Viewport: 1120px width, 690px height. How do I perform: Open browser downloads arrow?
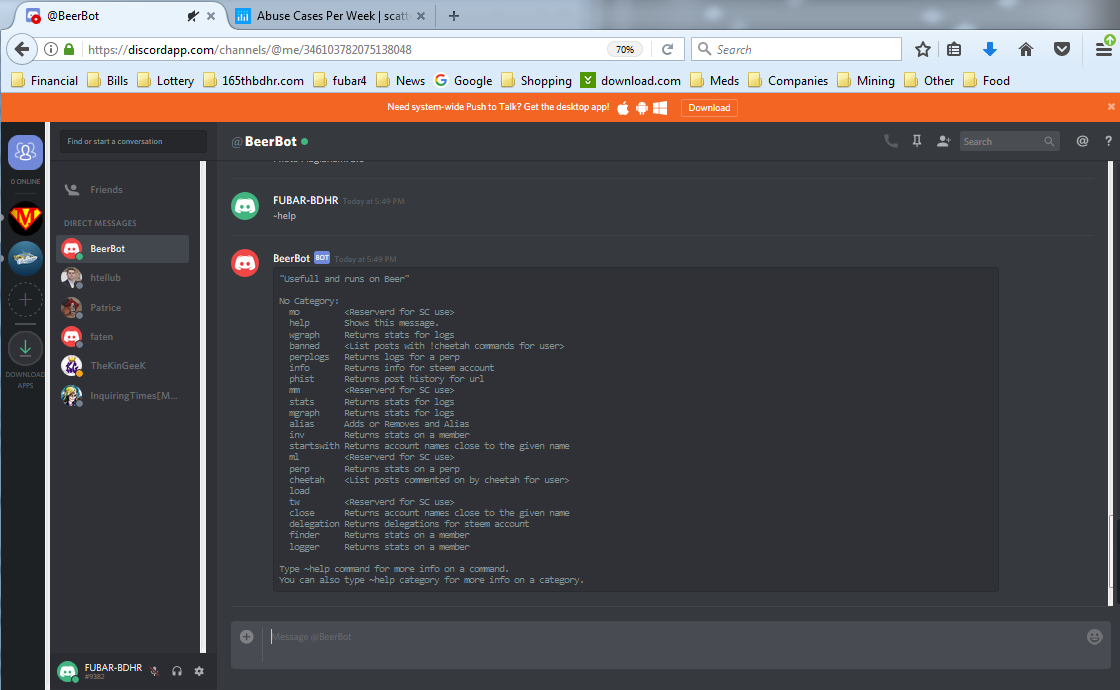click(989, 49)
